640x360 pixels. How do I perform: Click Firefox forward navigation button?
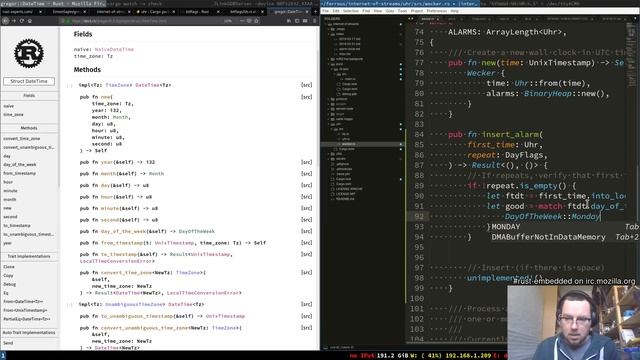(x=13, y=20)
